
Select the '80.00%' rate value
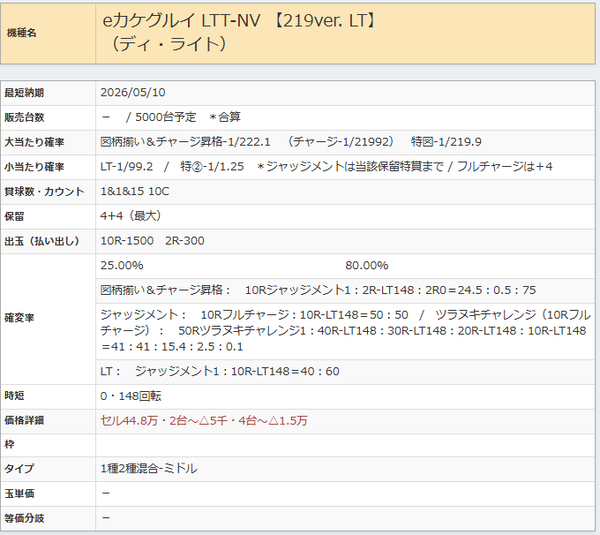tap(367, 265)
